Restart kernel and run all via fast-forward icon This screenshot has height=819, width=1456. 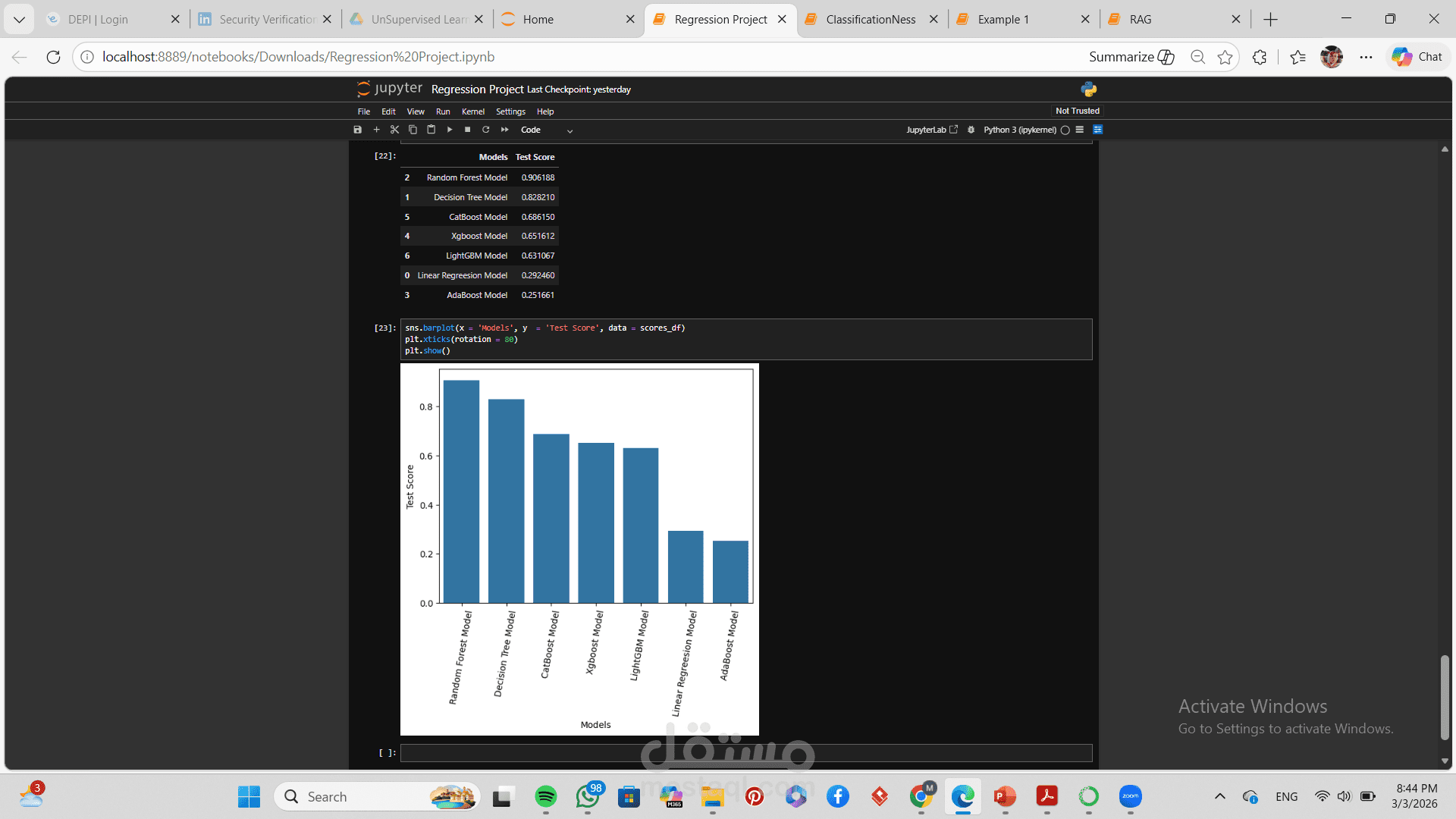504,130
